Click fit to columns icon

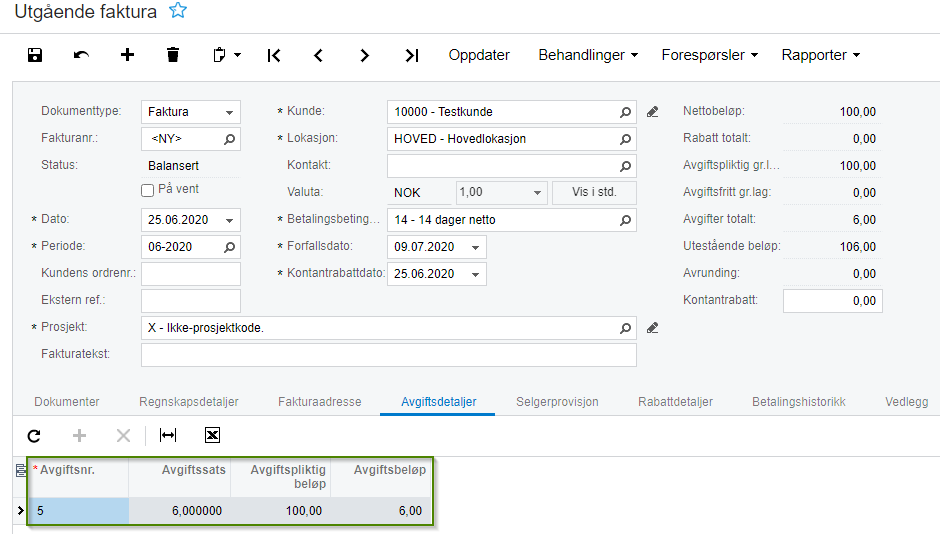pos(168,435)
